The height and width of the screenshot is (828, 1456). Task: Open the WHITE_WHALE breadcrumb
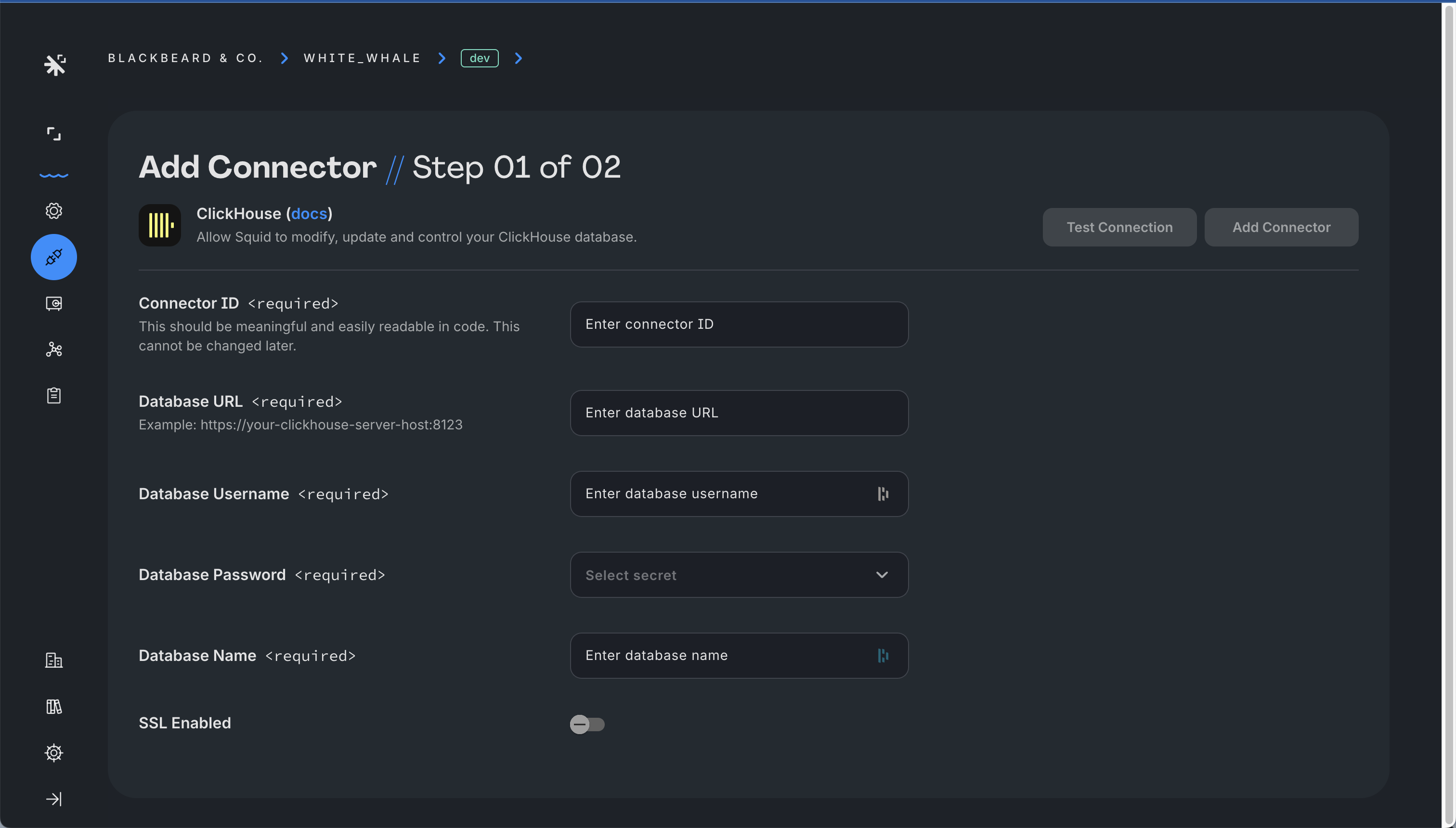tap(362, 58)
